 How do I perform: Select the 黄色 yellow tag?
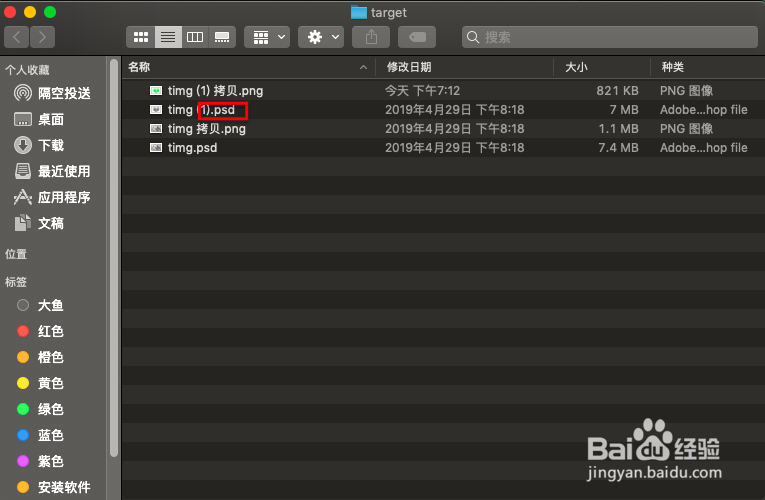tap(51, 383)
